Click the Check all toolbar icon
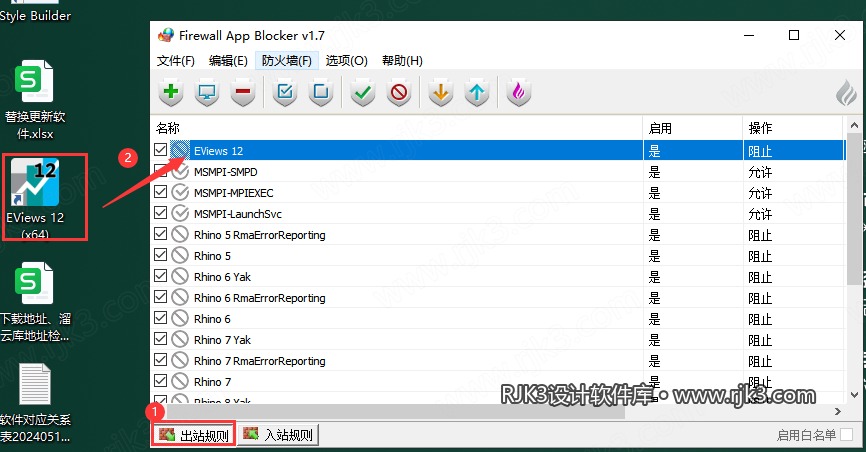This screenshot has height=452, width=866. point(285,92)
